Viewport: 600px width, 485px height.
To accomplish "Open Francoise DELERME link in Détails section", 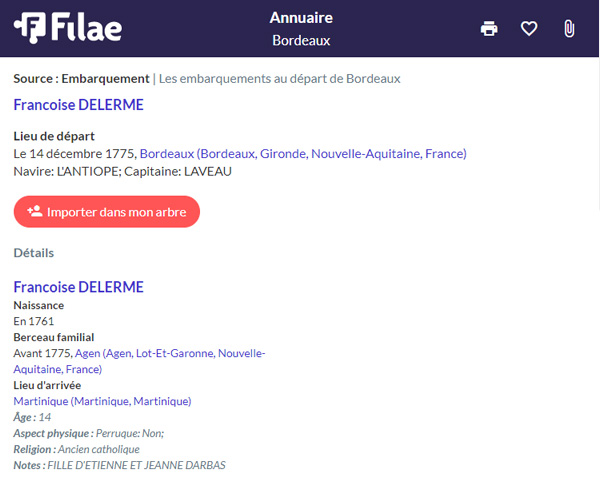I will coord(78,287).
